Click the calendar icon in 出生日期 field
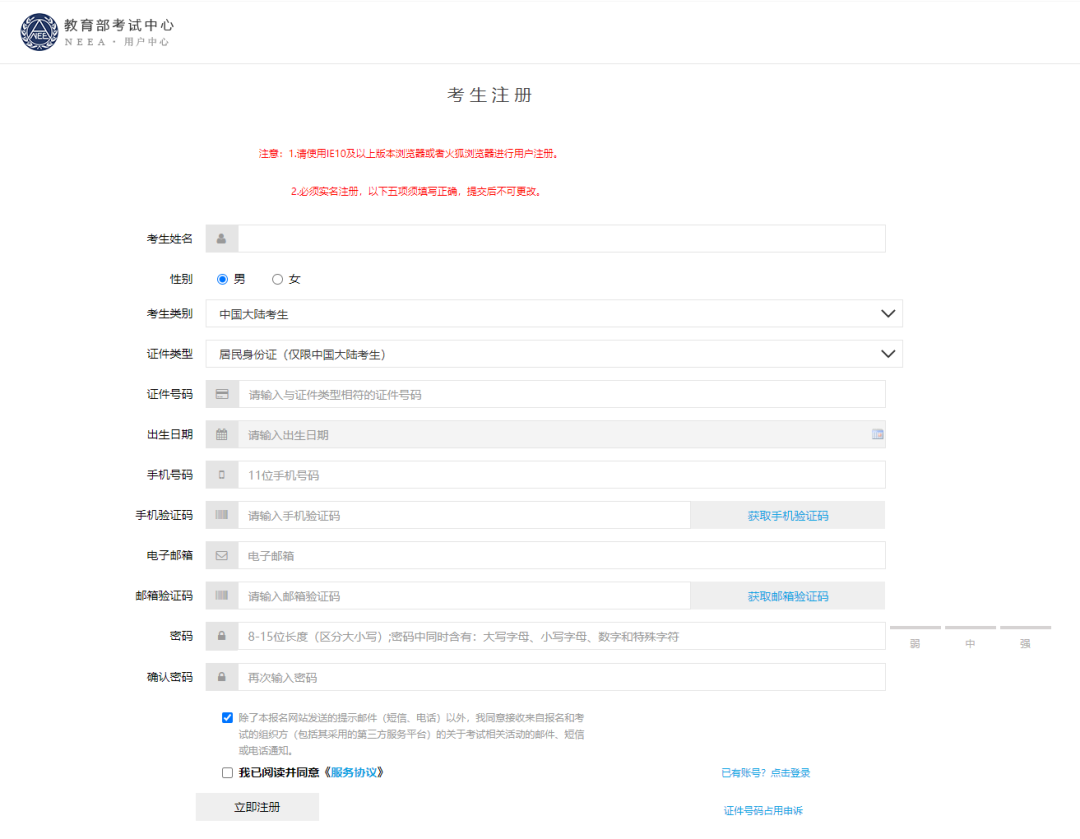The width and height of the screenshot is (1080, 839). pos(221,434)
